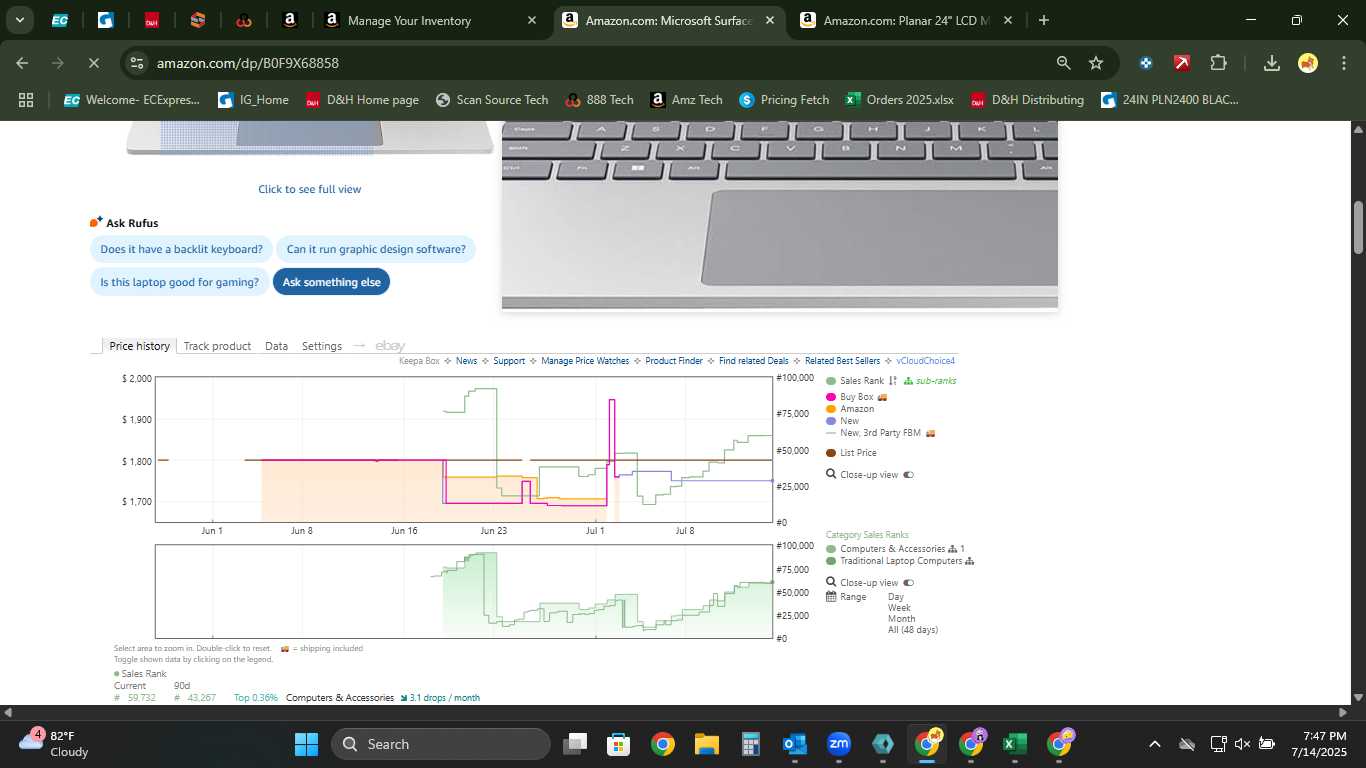Toggle Buy Box legend series
Screen dimensions: 1366x768
pos(856,397)
